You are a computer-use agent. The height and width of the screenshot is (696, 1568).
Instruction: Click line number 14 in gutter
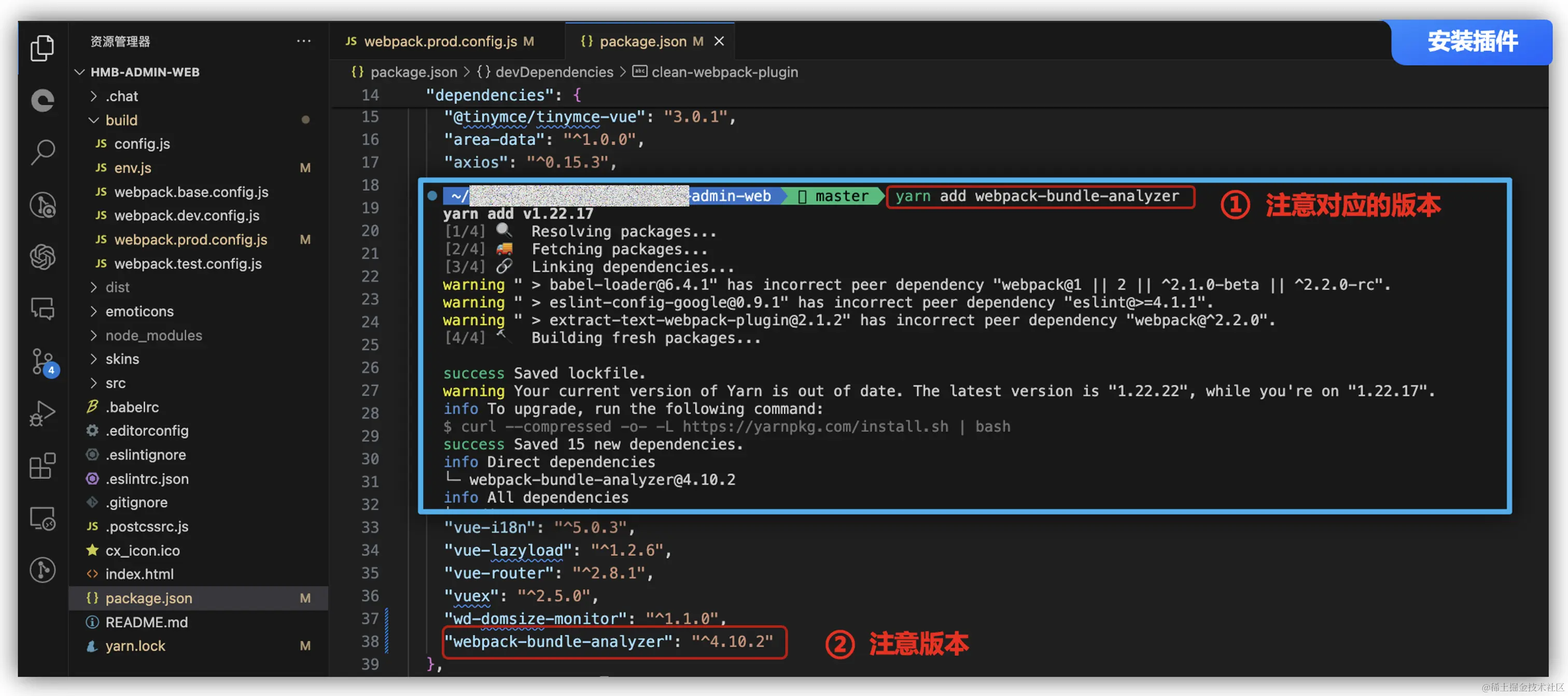(x=370, y=95)
